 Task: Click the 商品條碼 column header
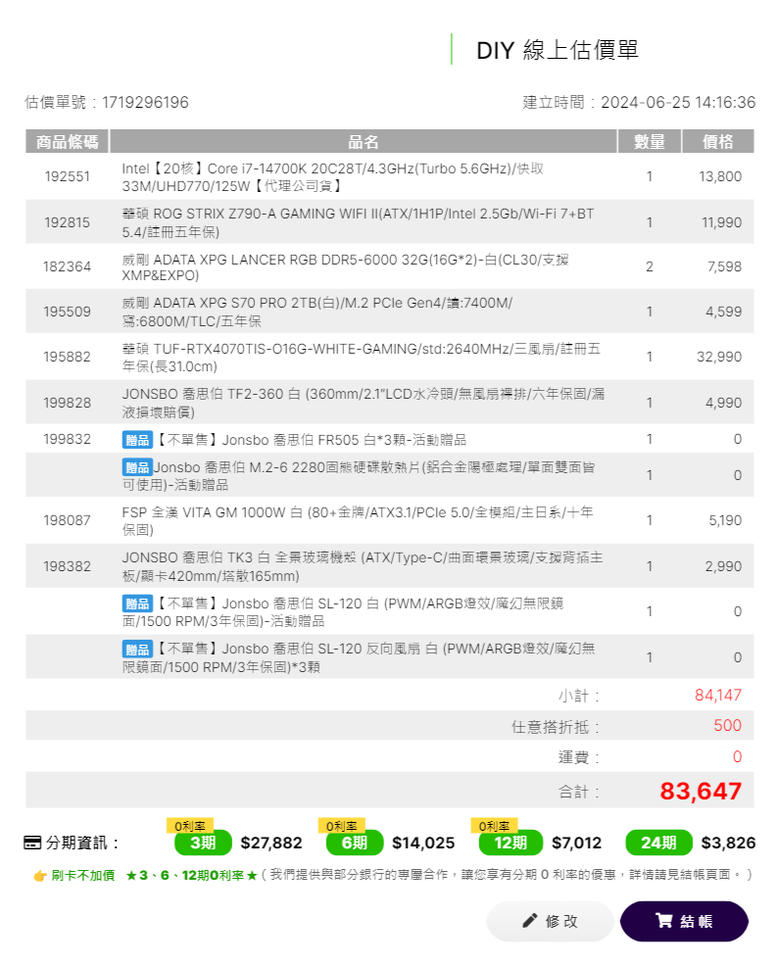pyautogui.click(x=67, y=142)
